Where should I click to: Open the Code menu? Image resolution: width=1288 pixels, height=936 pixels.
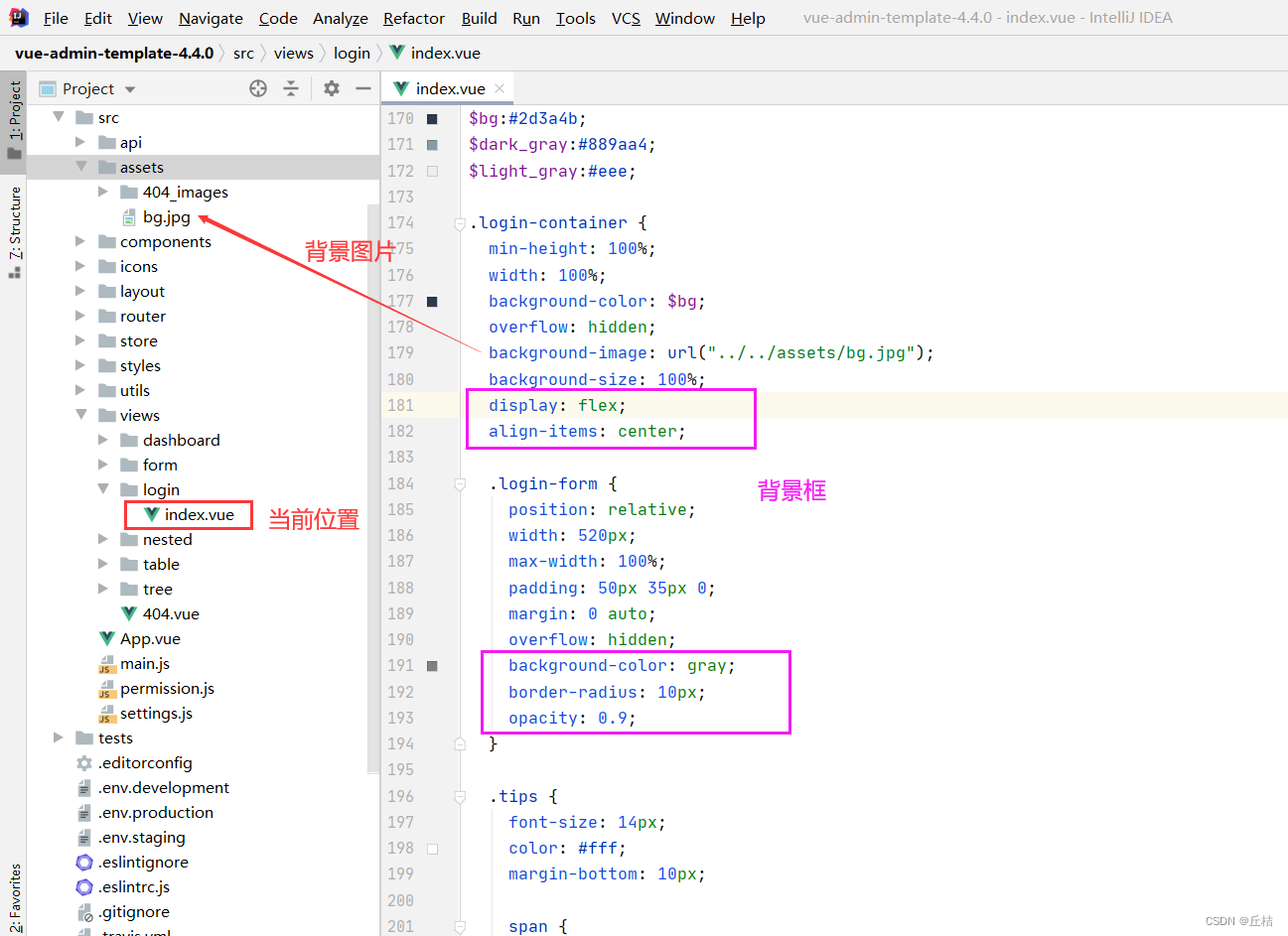point(278,18)
